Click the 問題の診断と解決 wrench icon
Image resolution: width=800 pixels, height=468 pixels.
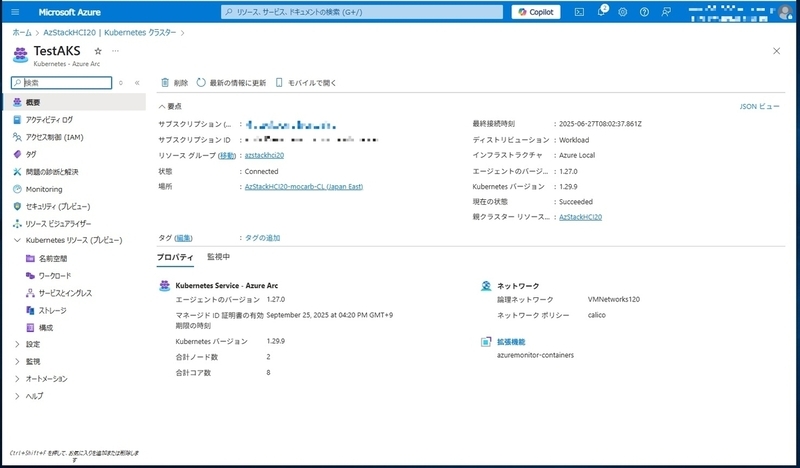(17, 172)
